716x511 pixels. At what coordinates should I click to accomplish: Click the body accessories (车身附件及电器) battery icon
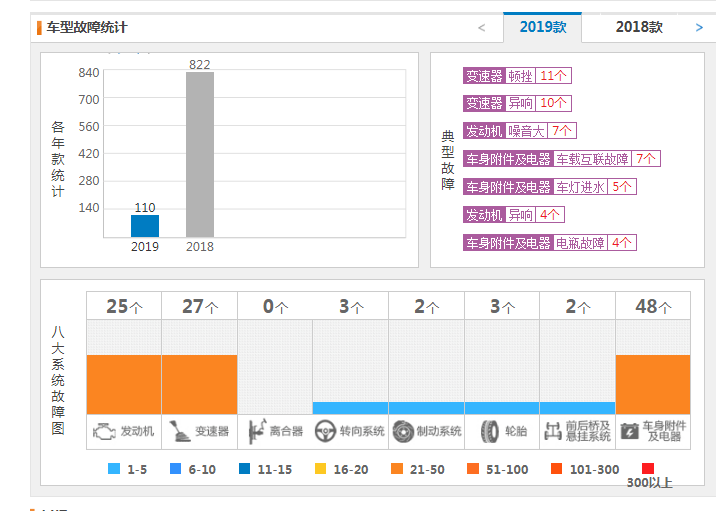629,432
